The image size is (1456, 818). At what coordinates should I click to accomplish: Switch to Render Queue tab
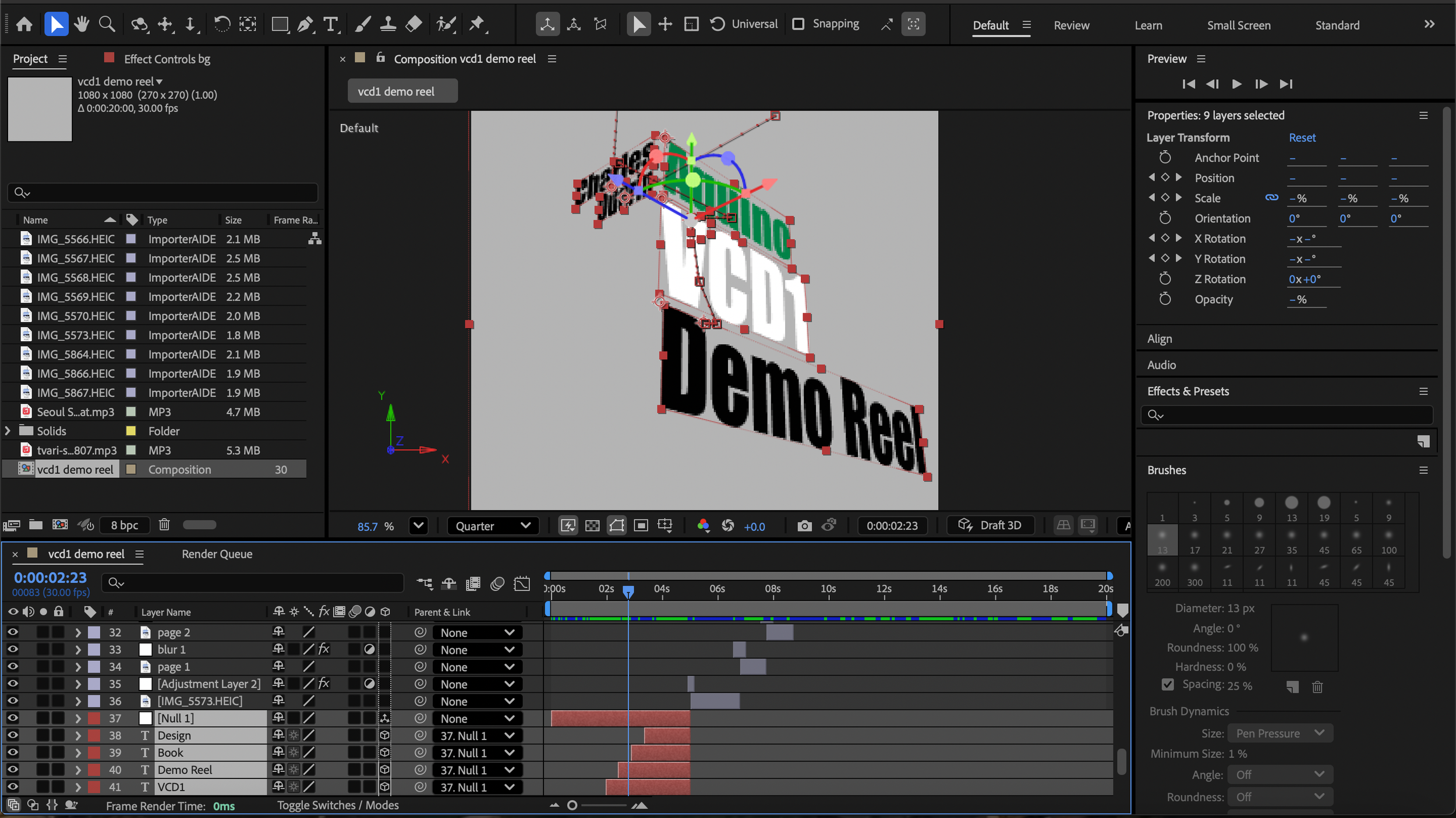217,554
